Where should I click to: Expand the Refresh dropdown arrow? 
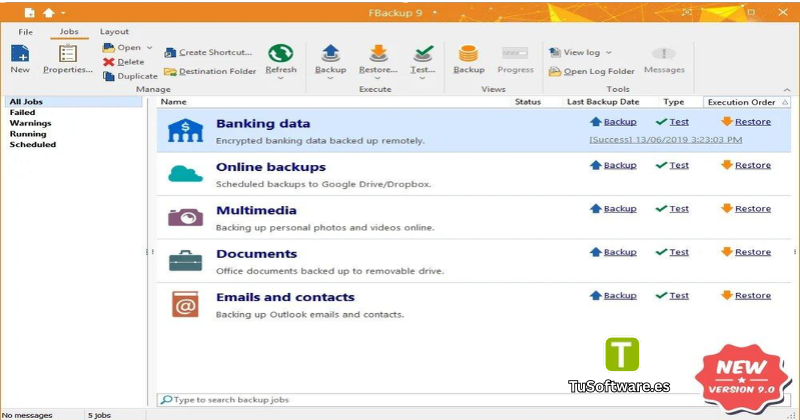coord(281,78)
